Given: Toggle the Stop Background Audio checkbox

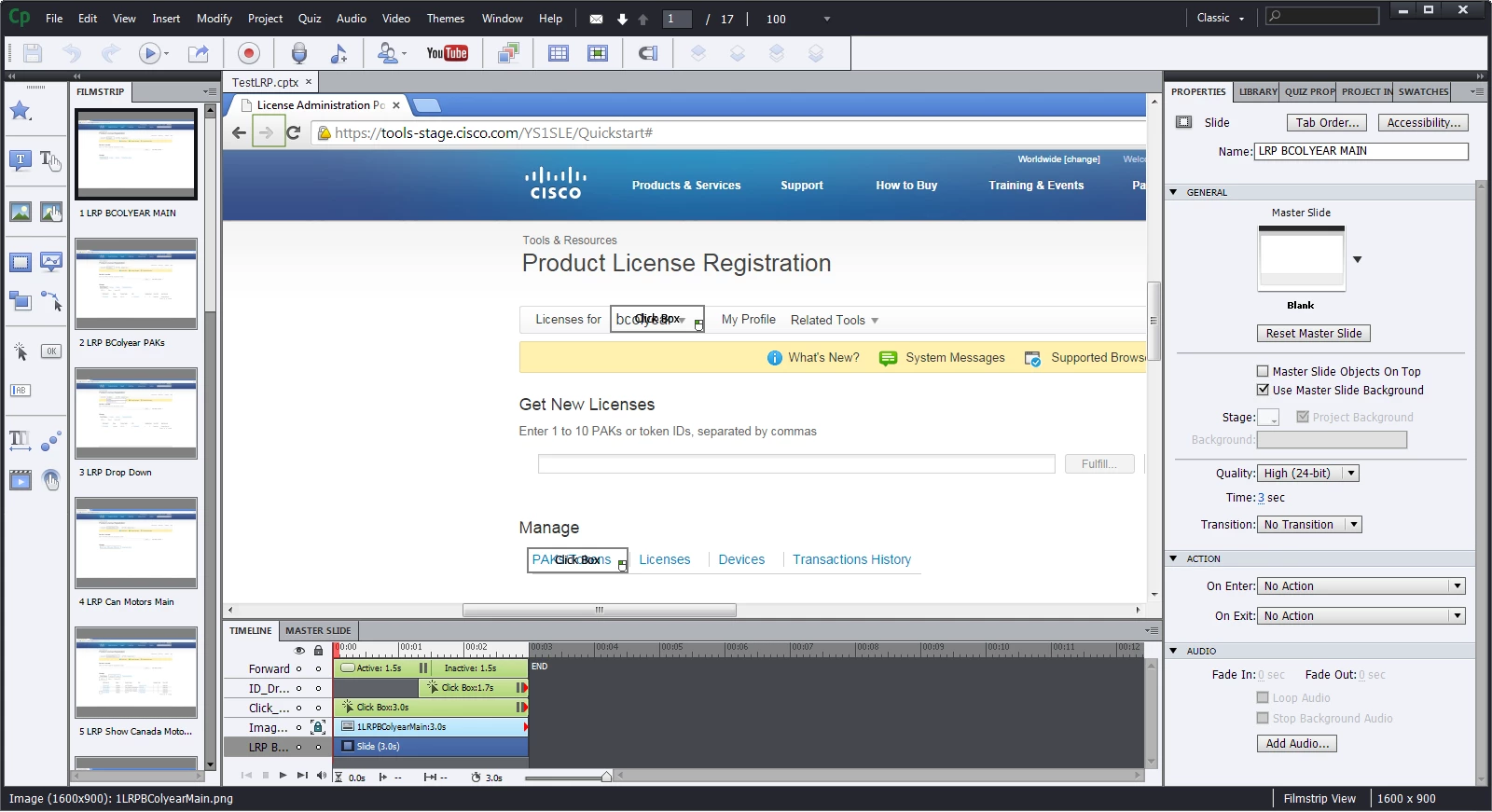Looking at the screenshot, I should 1263,718.
